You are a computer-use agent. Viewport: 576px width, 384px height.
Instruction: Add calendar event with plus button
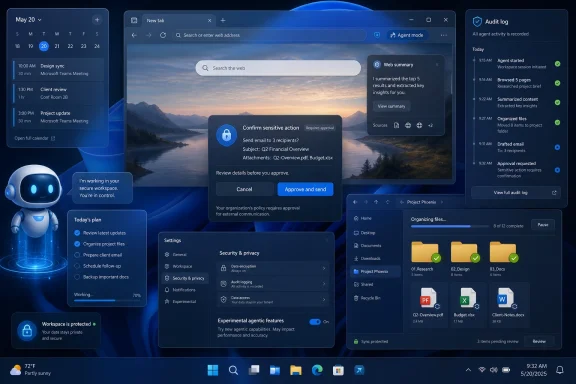click(97, 20)
